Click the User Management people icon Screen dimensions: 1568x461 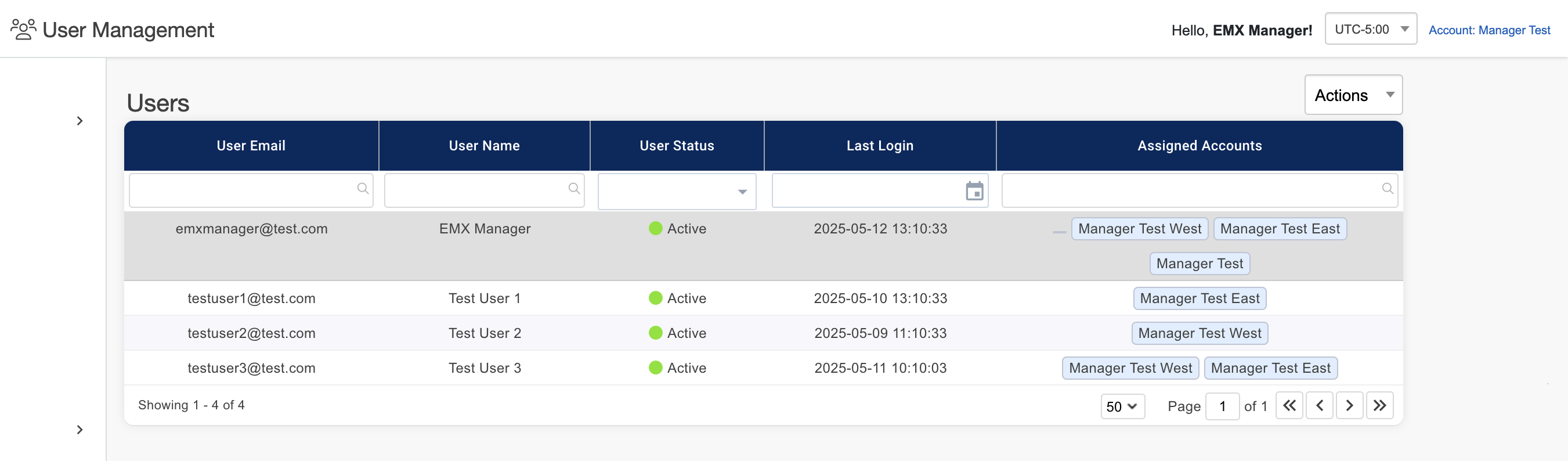click(x=23, y=29)
